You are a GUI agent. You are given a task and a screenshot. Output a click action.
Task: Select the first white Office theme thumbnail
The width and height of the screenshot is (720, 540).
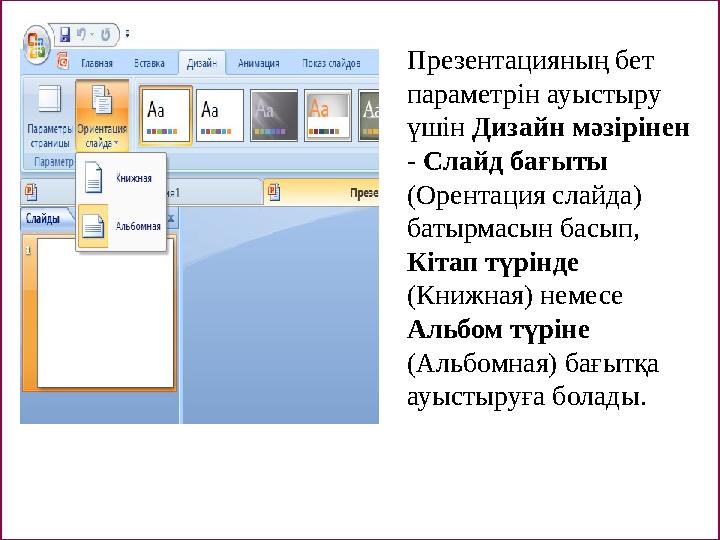[x=166, y=115]
